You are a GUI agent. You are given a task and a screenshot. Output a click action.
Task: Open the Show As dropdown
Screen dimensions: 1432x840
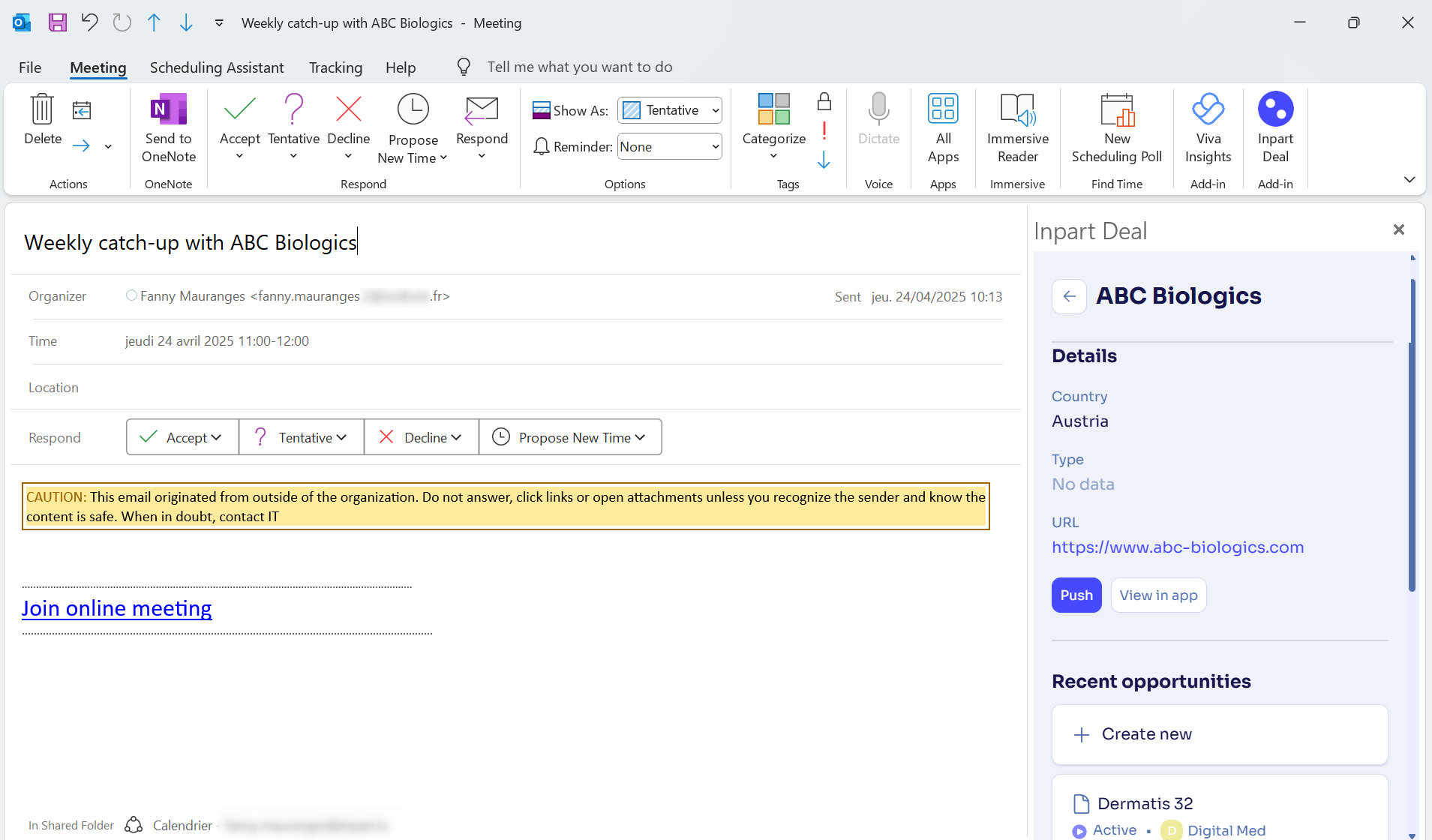(x=670, y=110)
